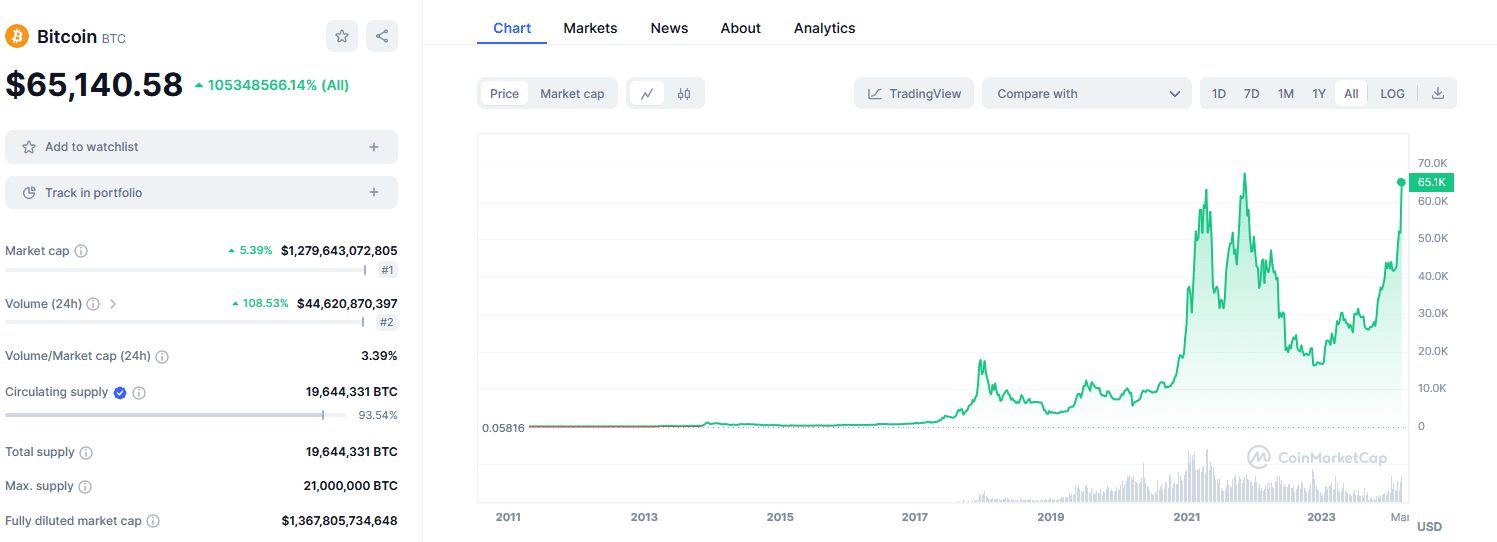
Task: Click the orange Bitcoin logo icon
Action: coord(17,37)
